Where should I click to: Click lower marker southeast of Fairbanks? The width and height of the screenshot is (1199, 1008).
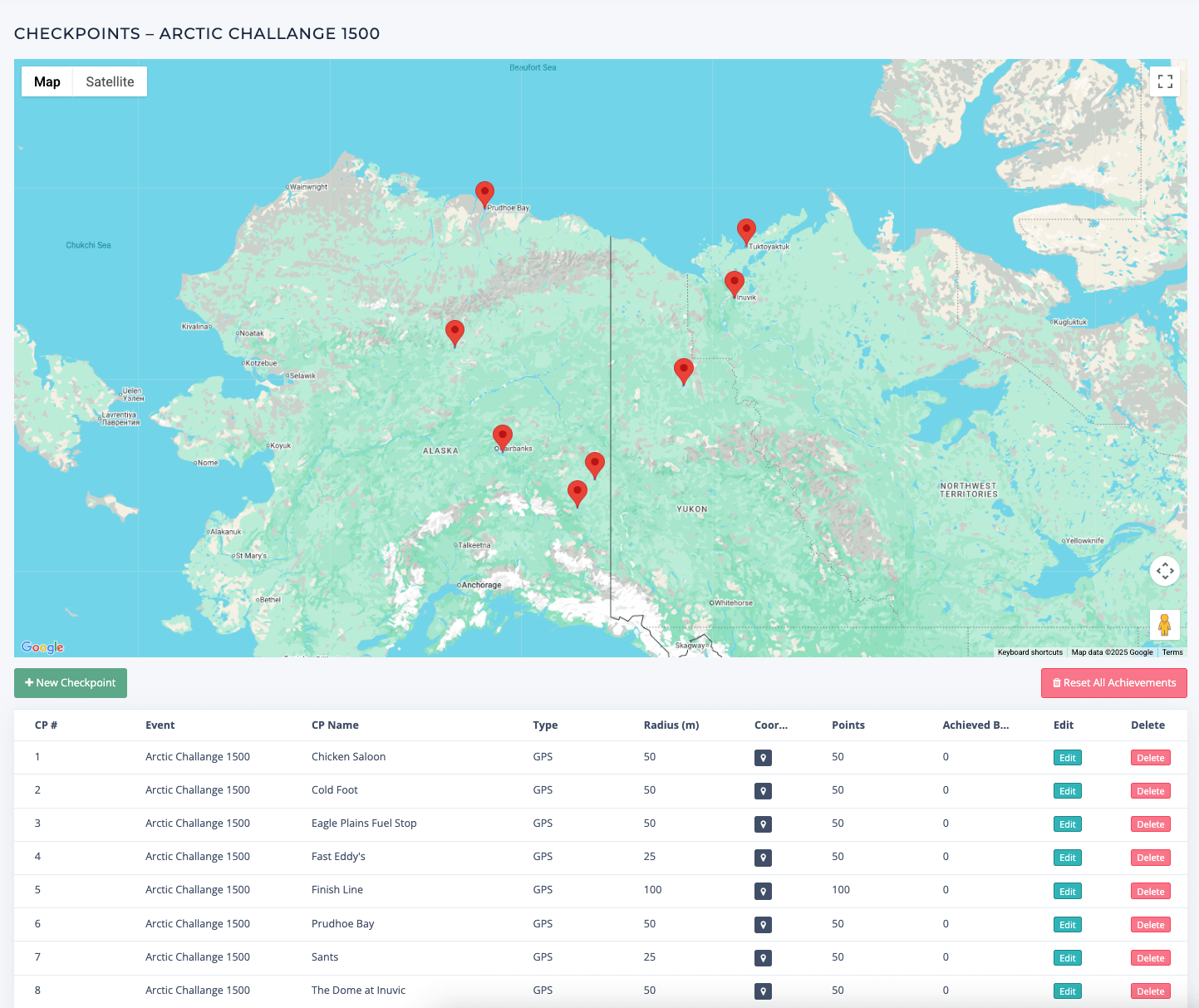(x=577, y=494)
